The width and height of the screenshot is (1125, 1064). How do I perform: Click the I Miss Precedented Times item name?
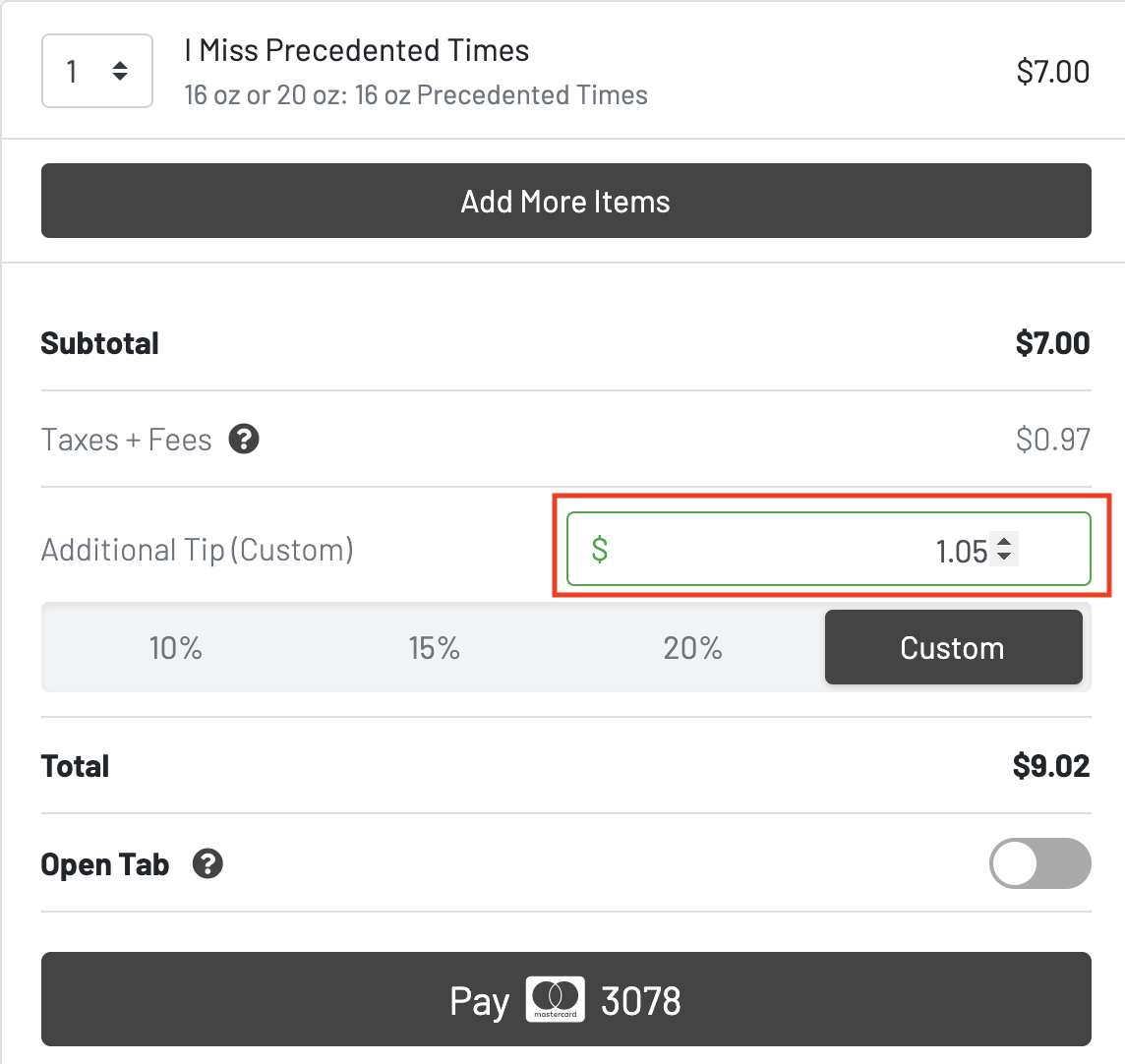click(x=357, y=50)
